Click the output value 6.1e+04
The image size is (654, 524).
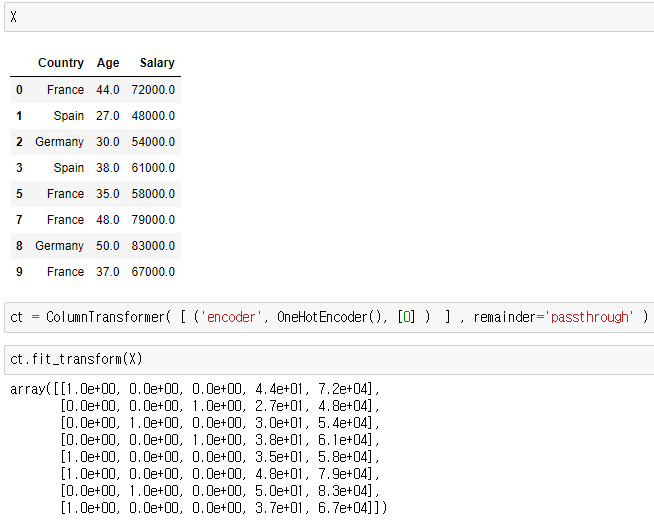tap(342, 440)
